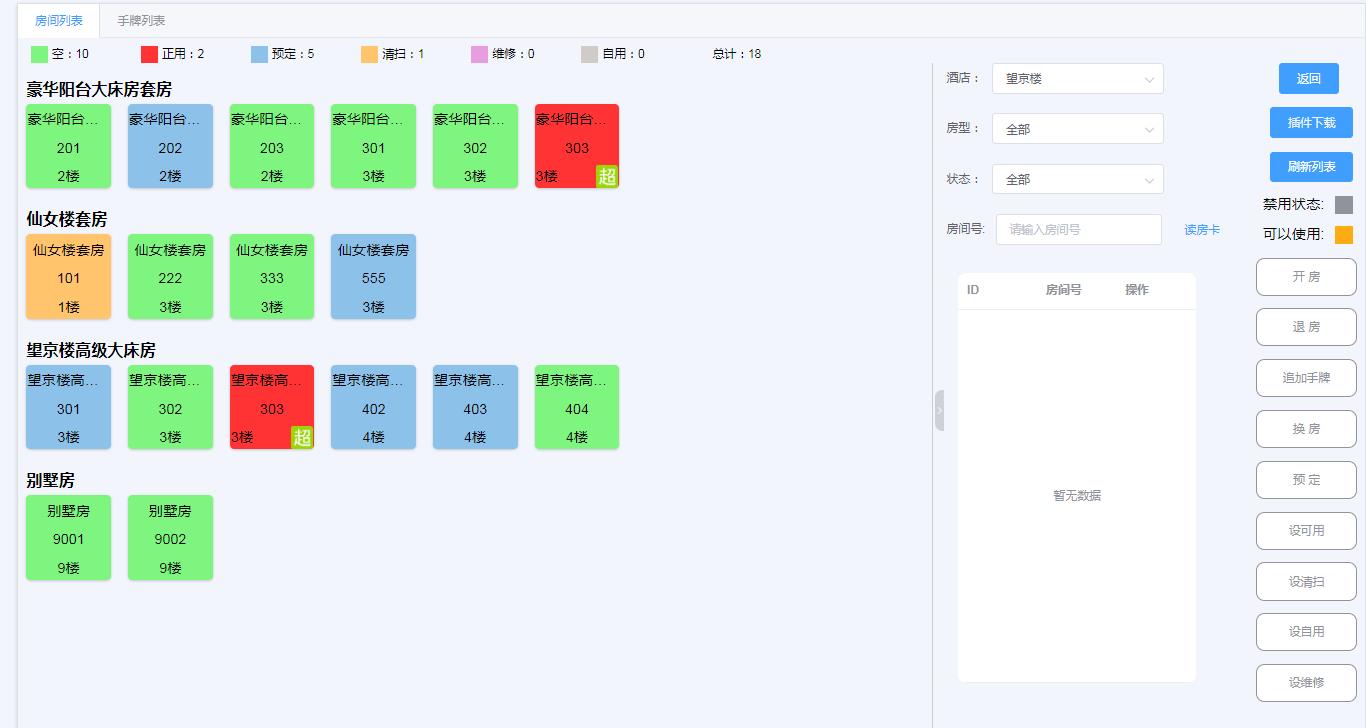Click the 开房 check-in button

tap(1306, 277)
